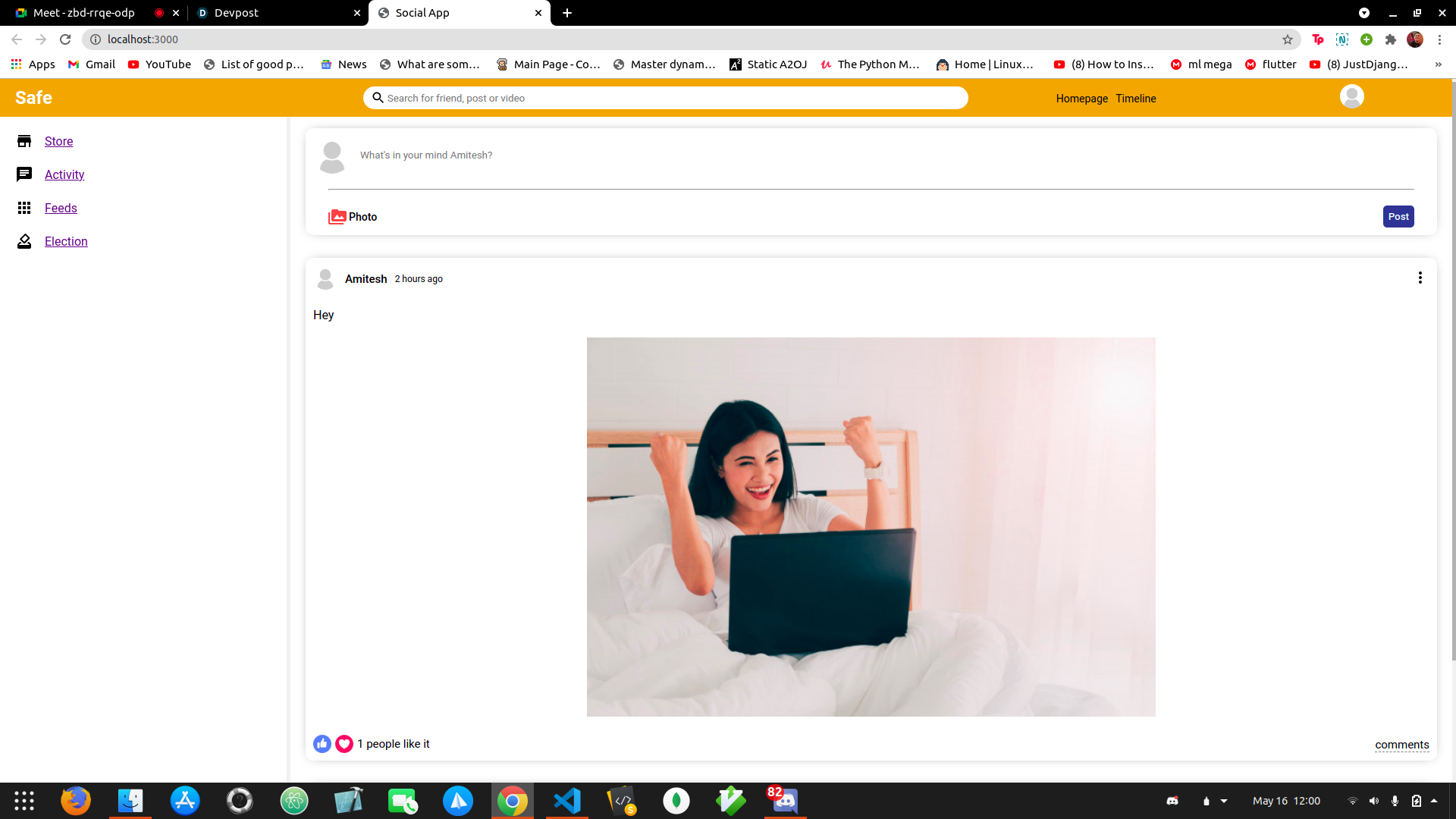Screen dimensions: 1456x819
Task: Open the post's three-dot options menu
Action: tap(1420, 278)
